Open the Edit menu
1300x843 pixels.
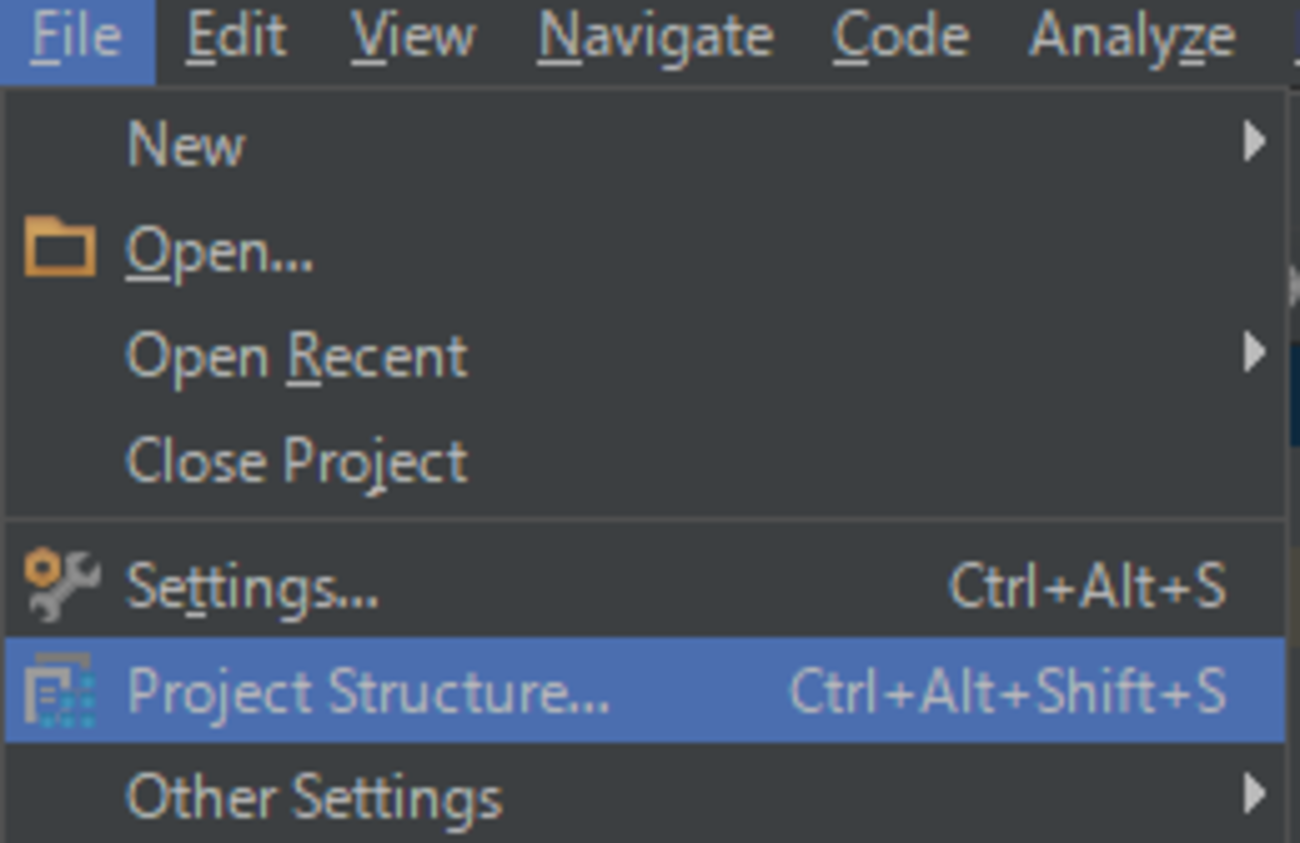(x=237, y=37)
